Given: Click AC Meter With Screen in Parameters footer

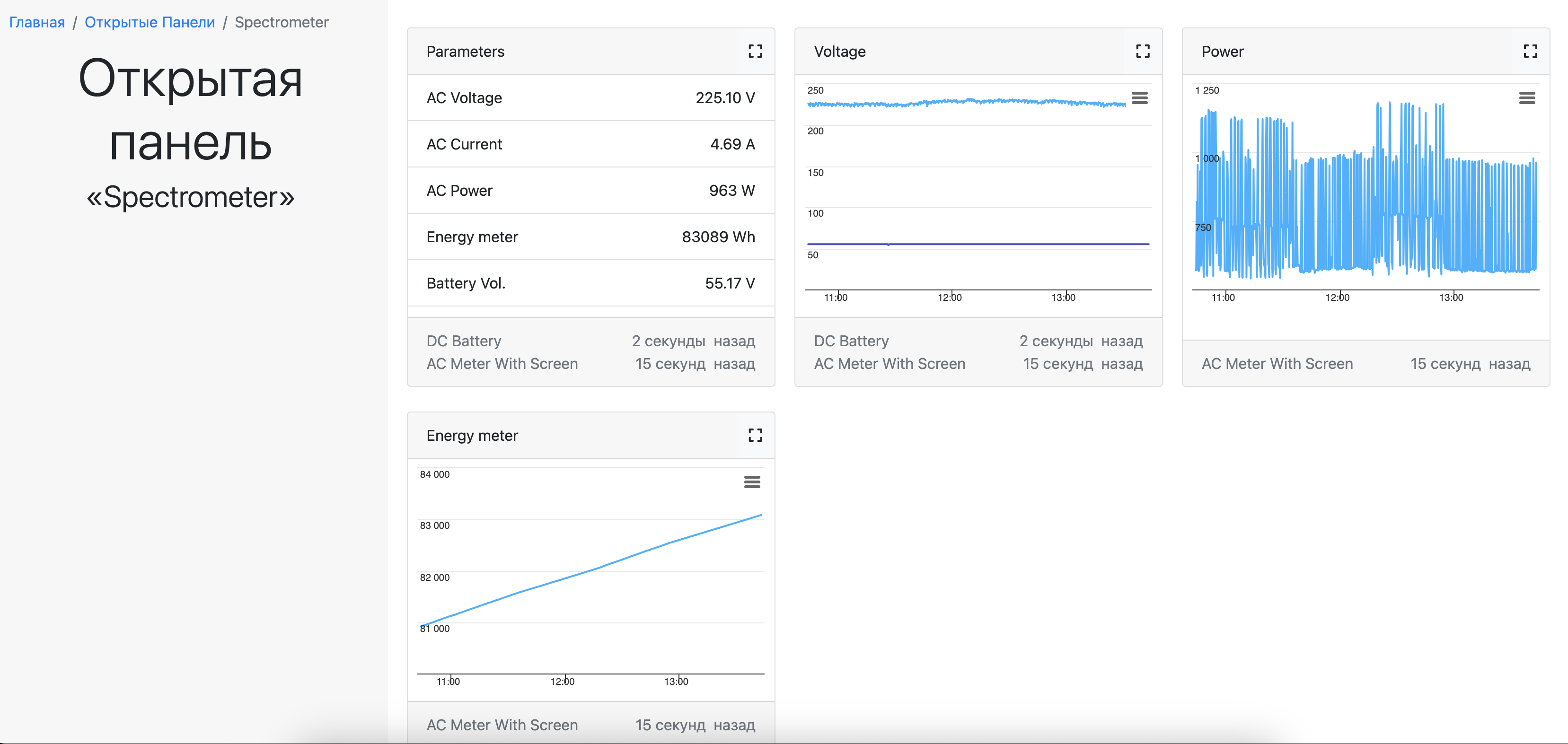Looking at the screenshot, I should (502, 363).
